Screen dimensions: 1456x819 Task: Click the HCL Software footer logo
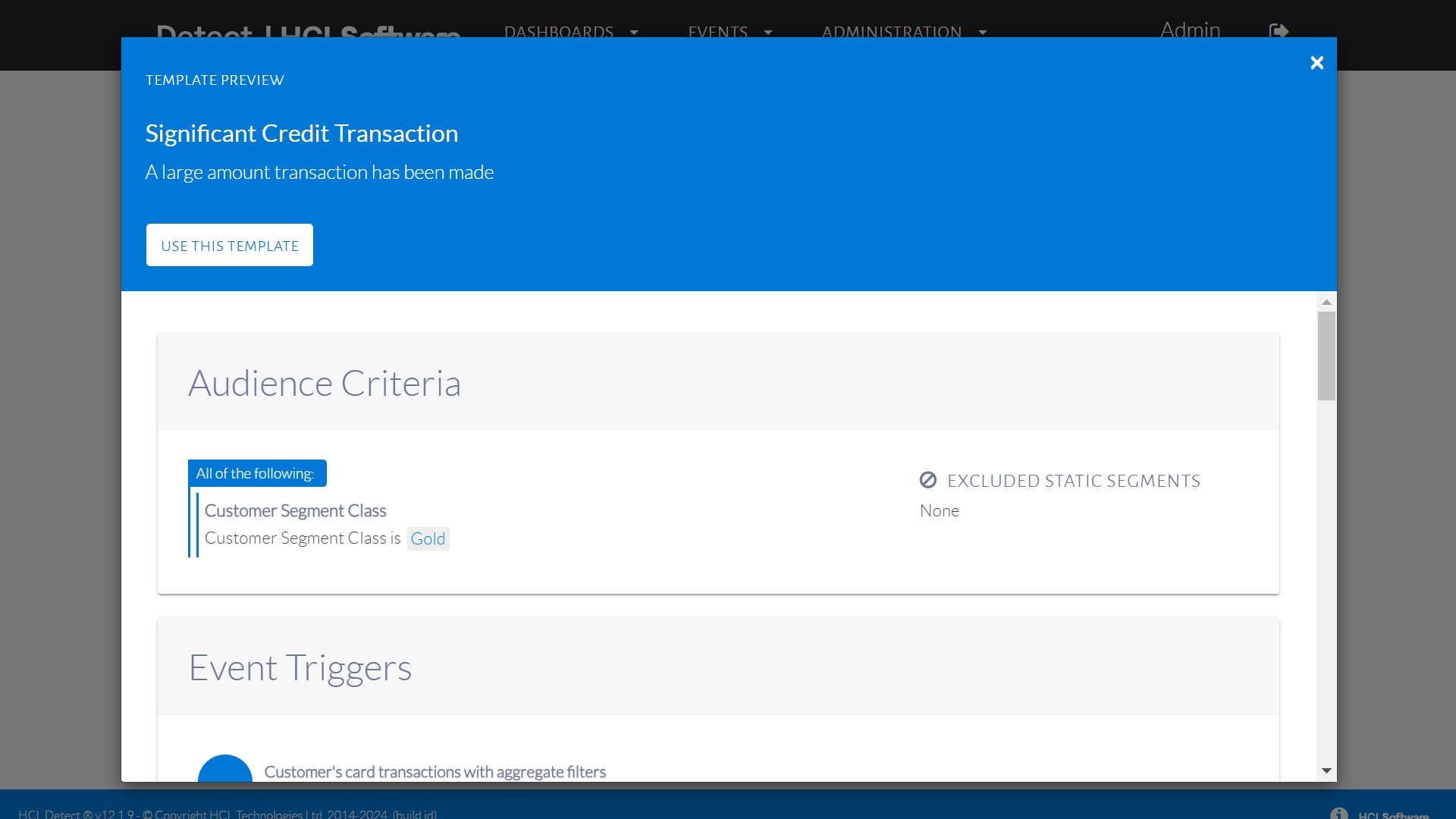tap(1393, 814)
